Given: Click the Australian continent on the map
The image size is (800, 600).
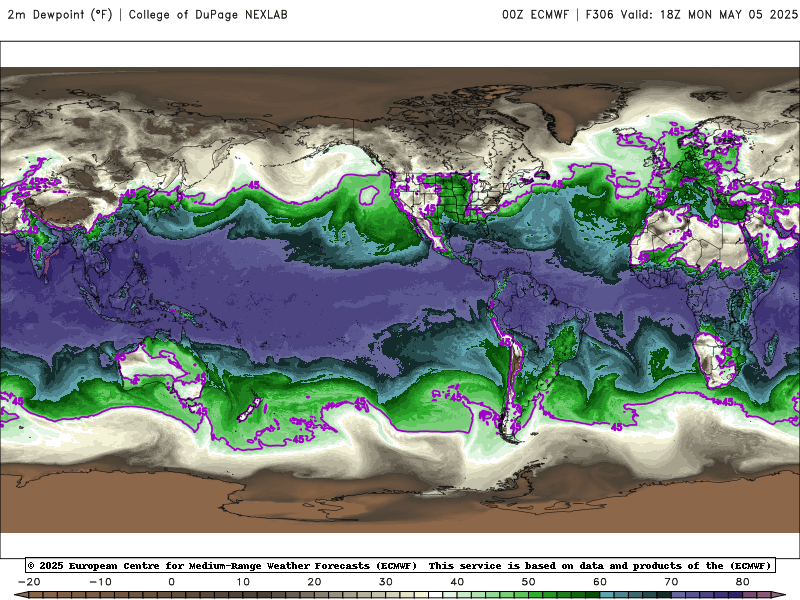Looking at the screenshot, I should coord(163,367).
